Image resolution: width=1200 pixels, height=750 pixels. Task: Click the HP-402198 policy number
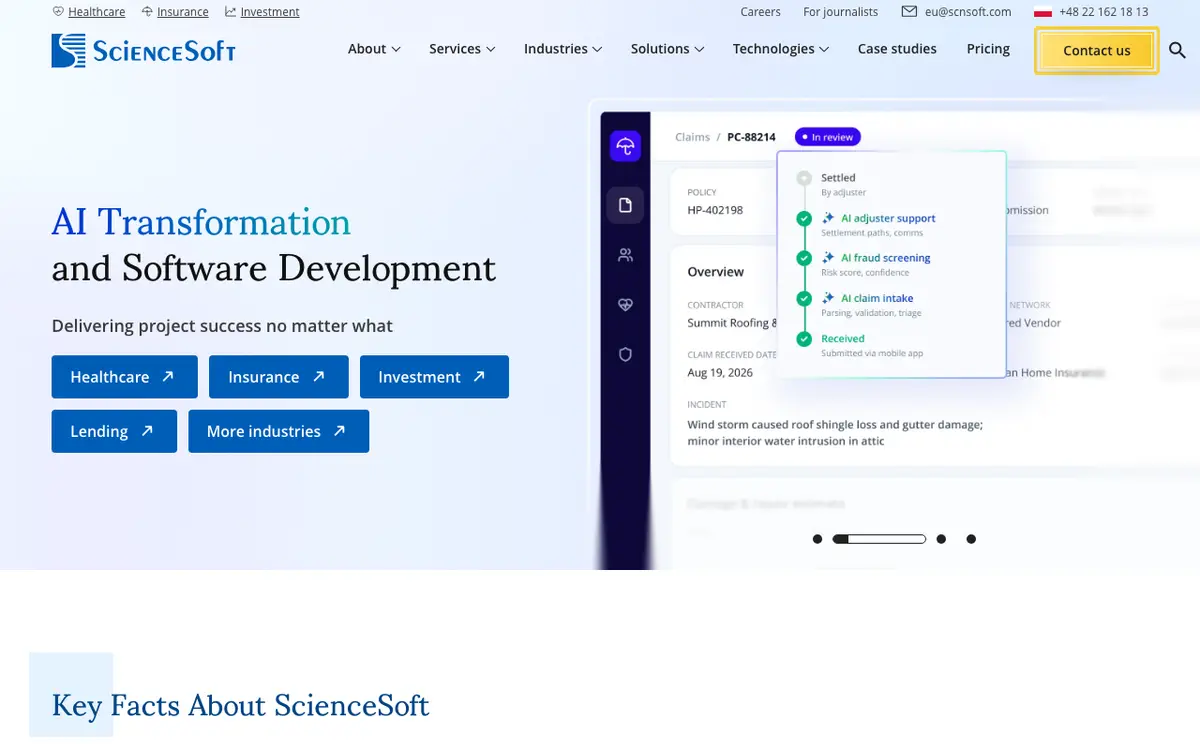[715, 210]
